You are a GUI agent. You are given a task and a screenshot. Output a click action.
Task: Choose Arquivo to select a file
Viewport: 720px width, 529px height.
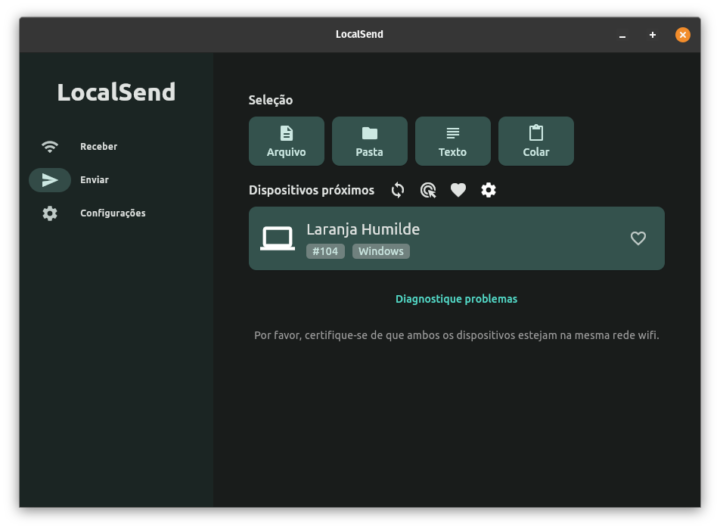click(x=287, y=141)
